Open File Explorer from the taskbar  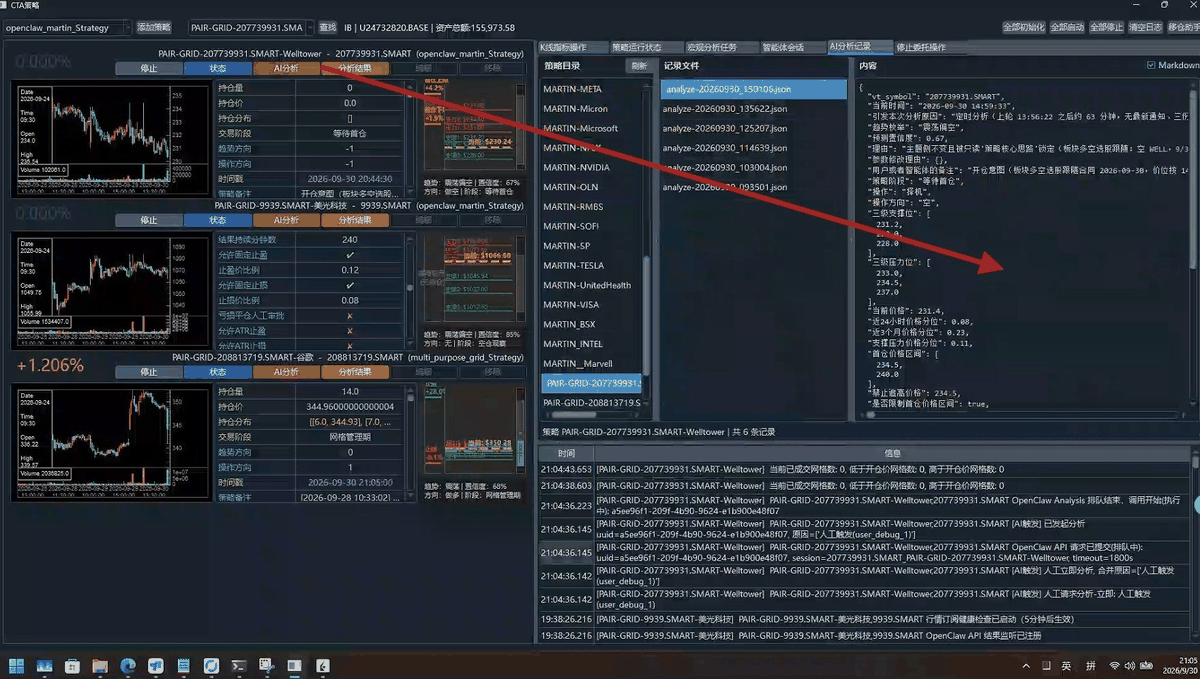[100, 665]
